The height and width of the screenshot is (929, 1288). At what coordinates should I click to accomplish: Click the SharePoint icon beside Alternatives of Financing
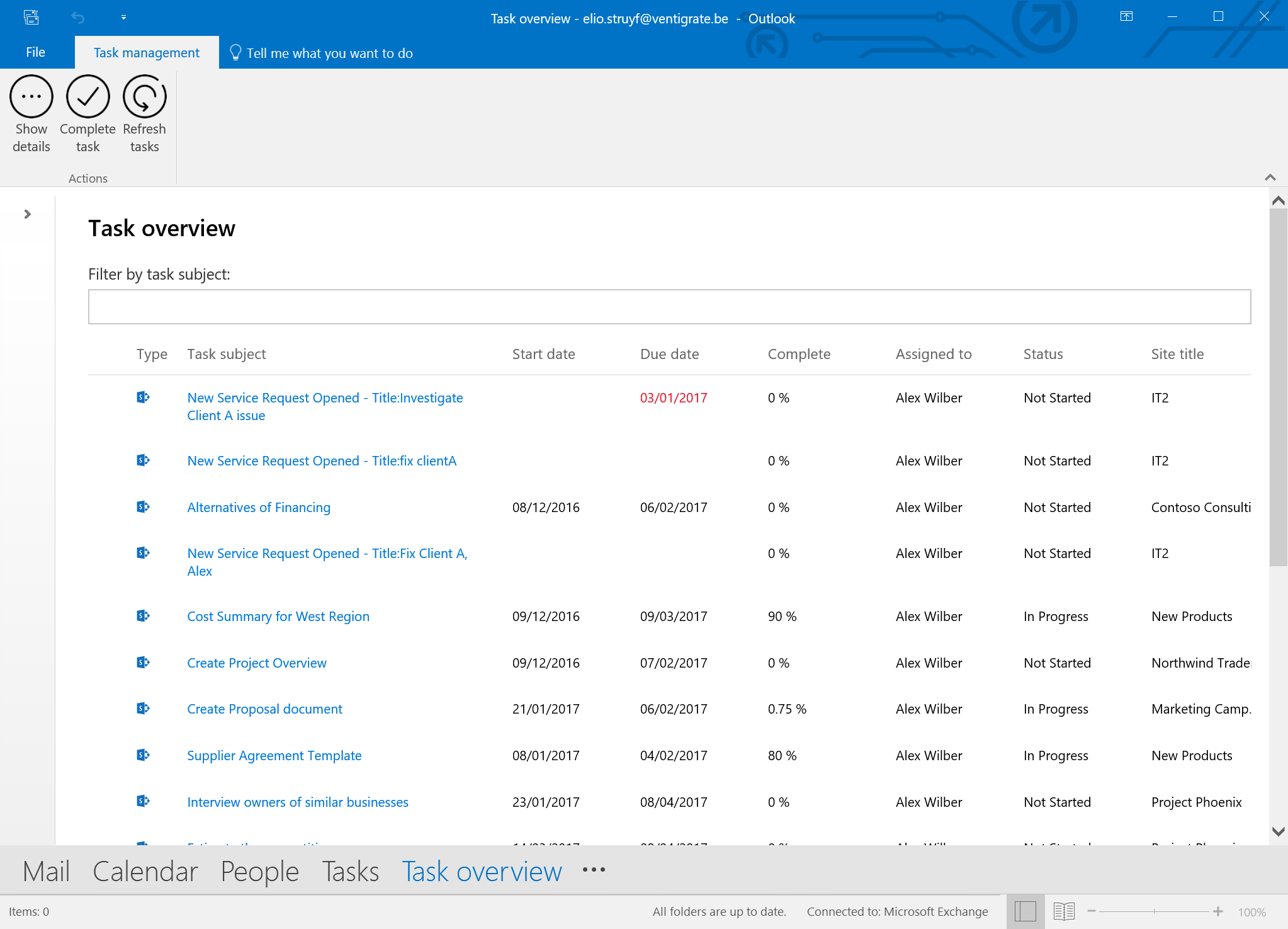[x=143, y=507]
